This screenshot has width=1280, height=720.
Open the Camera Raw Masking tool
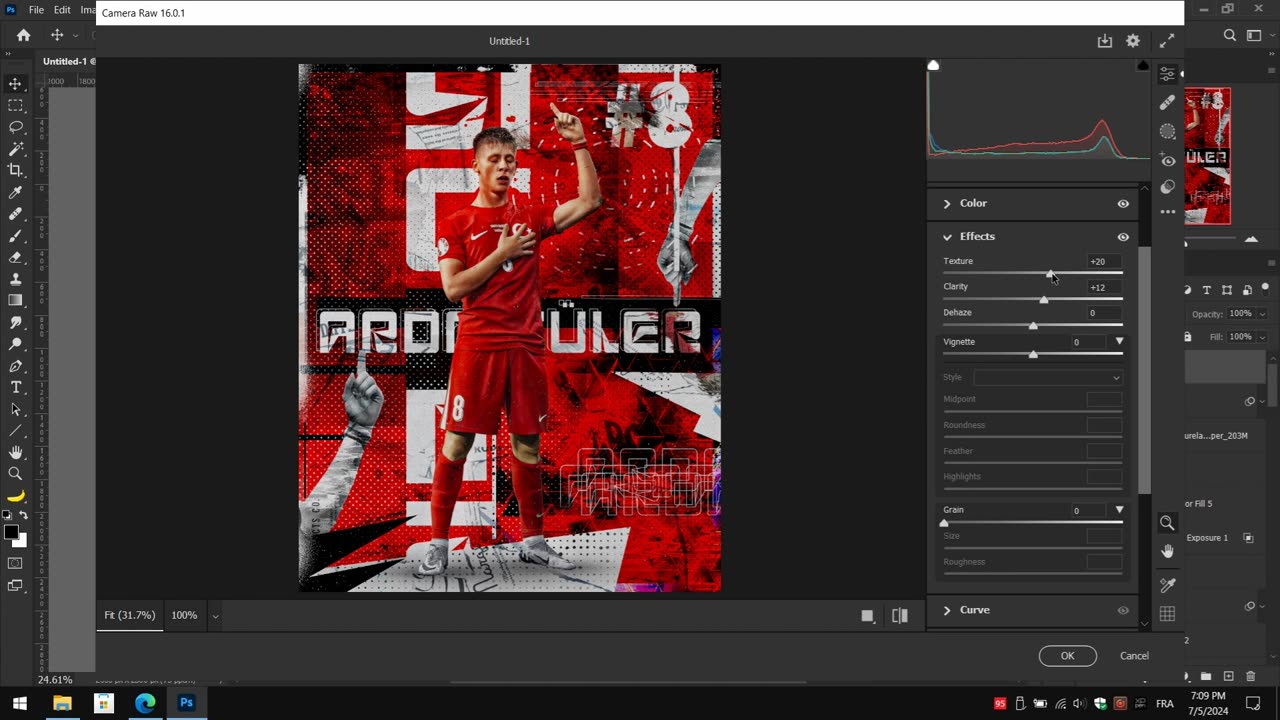coord(1167,131)
